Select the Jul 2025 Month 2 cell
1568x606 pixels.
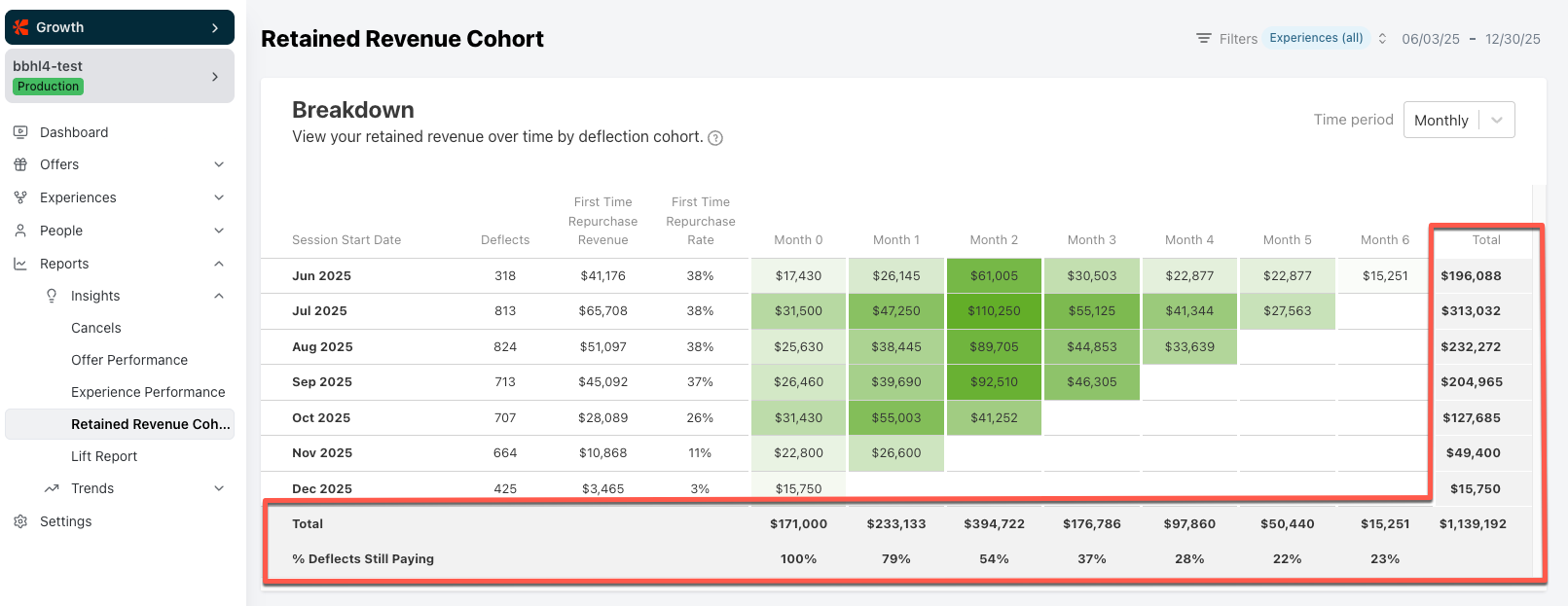click(994, 311)
